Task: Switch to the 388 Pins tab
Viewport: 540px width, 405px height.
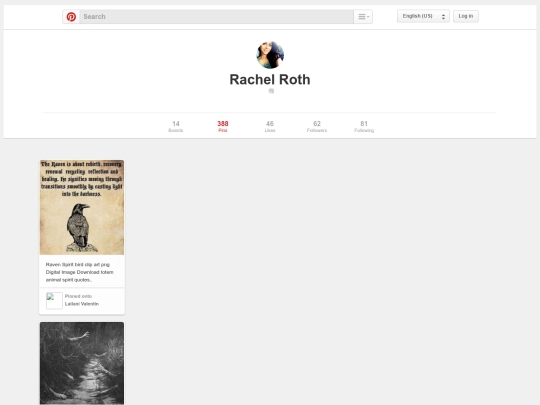Action: coord(223,126)
